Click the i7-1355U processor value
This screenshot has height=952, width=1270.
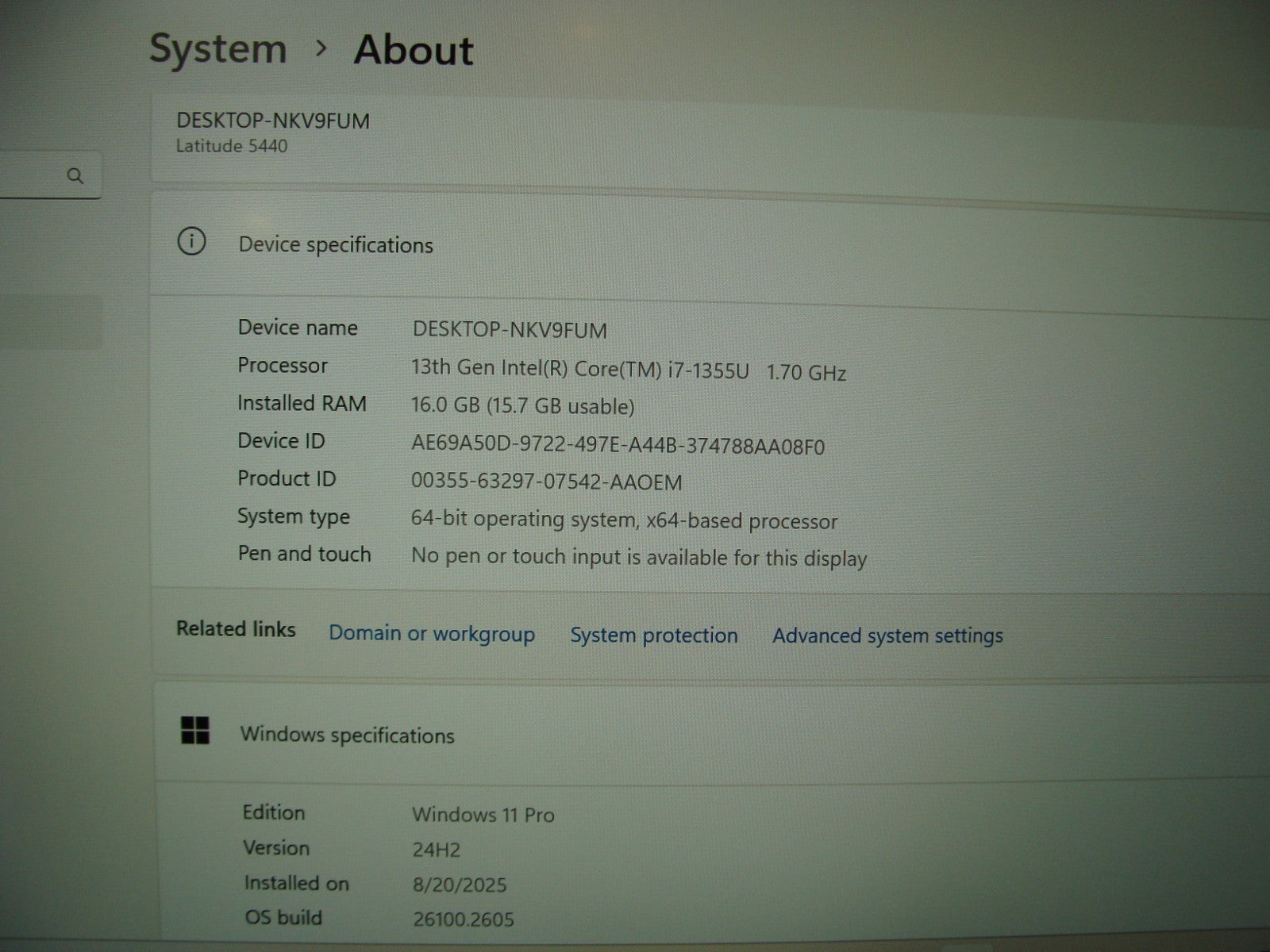(x=628, y=370)
